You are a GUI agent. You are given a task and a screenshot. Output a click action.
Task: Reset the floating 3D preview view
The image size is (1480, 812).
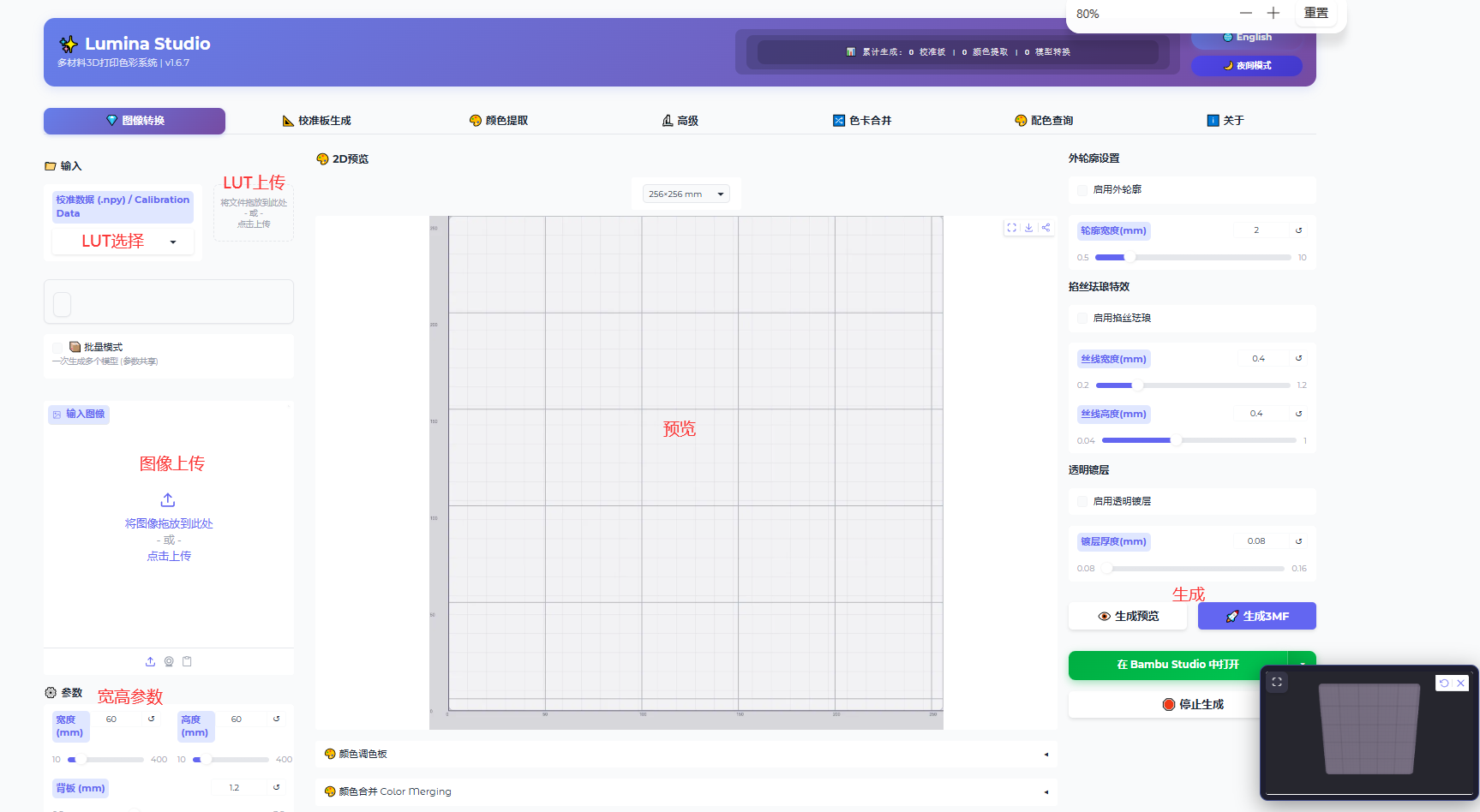pos(1444,683)
